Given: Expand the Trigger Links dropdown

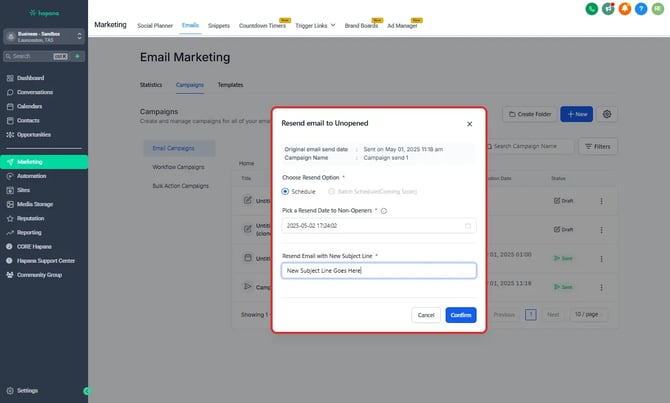Looking at the screenshot, I should click(314, 24).
